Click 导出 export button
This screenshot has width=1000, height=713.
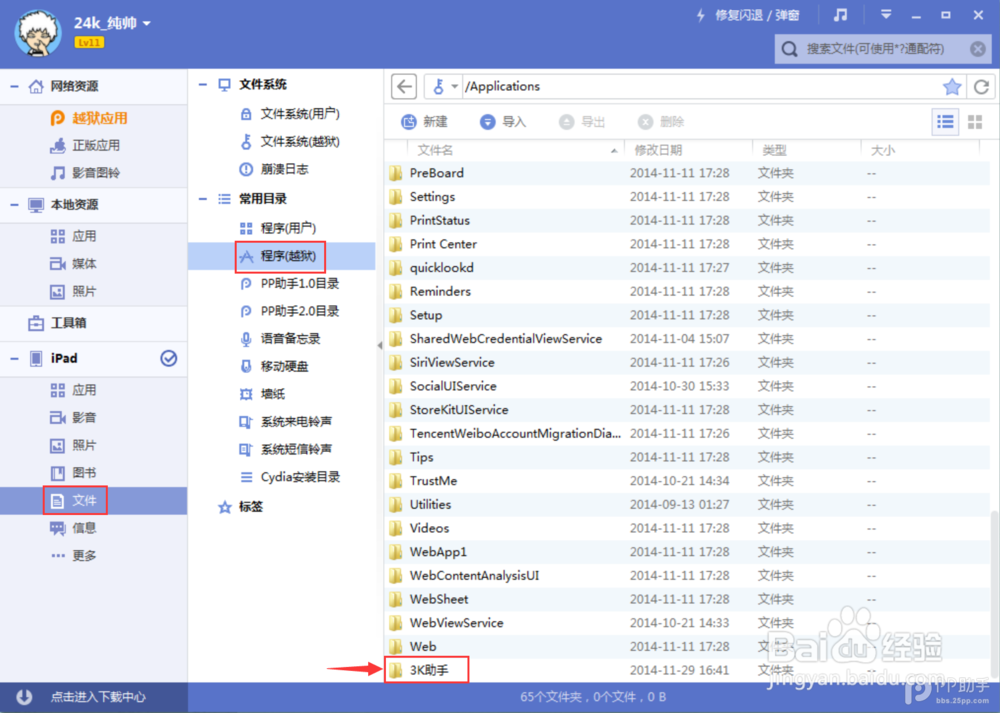tap(582, 122)
